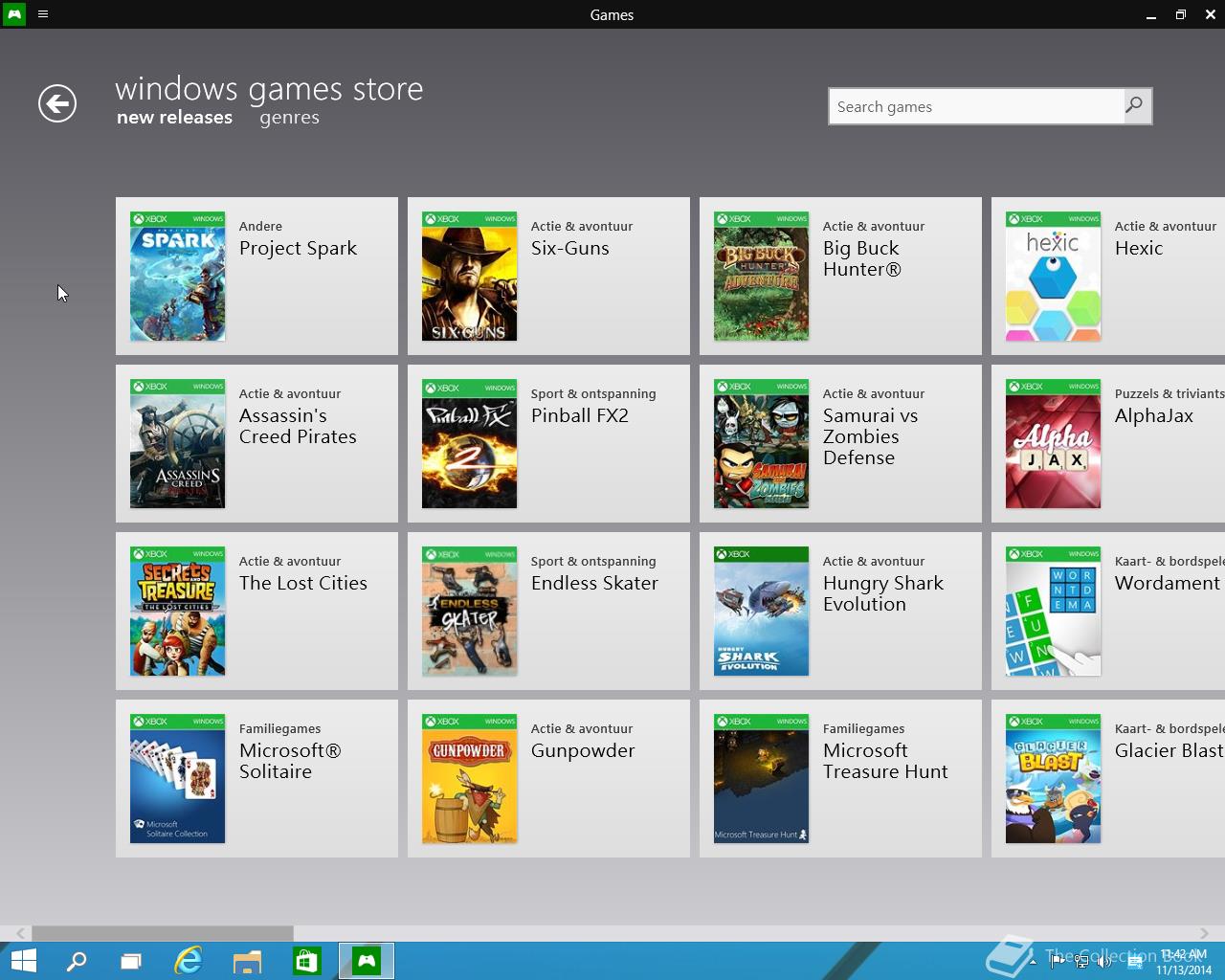Image resolution: width=1225 pixels, height=980 pixels.
Task: Click the search magnifier button
Action: coord(1135,106)
